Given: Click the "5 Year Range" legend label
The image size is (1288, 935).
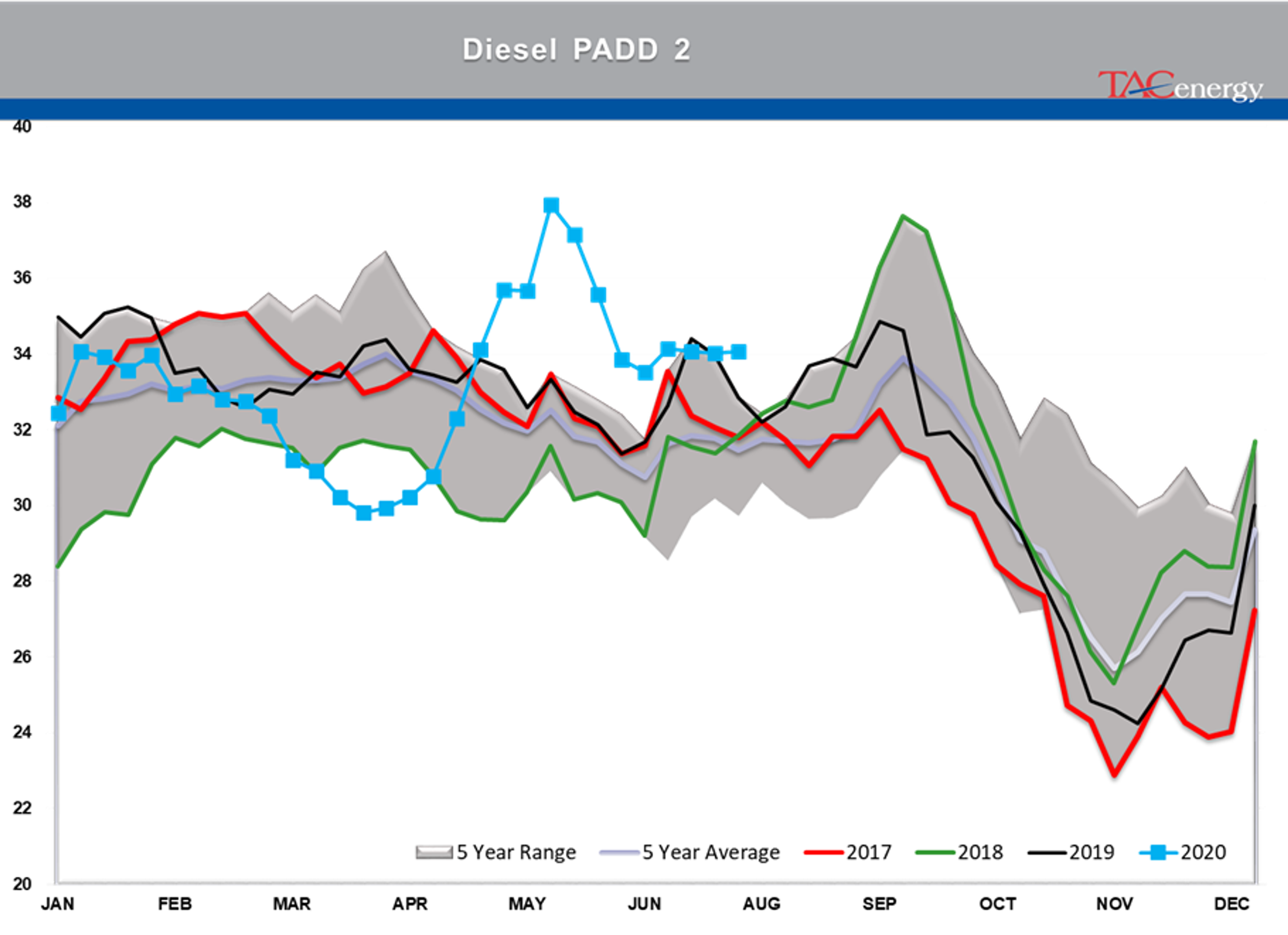Looking at the screenshot, I should click(x=516, y=853).
